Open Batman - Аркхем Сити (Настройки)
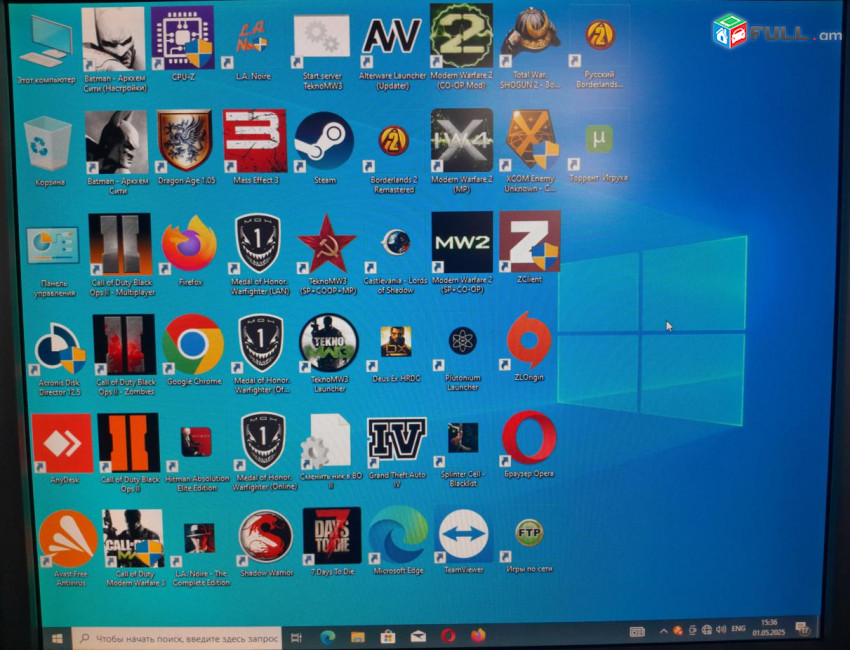The image size is (850, 650). coord(113,39)
